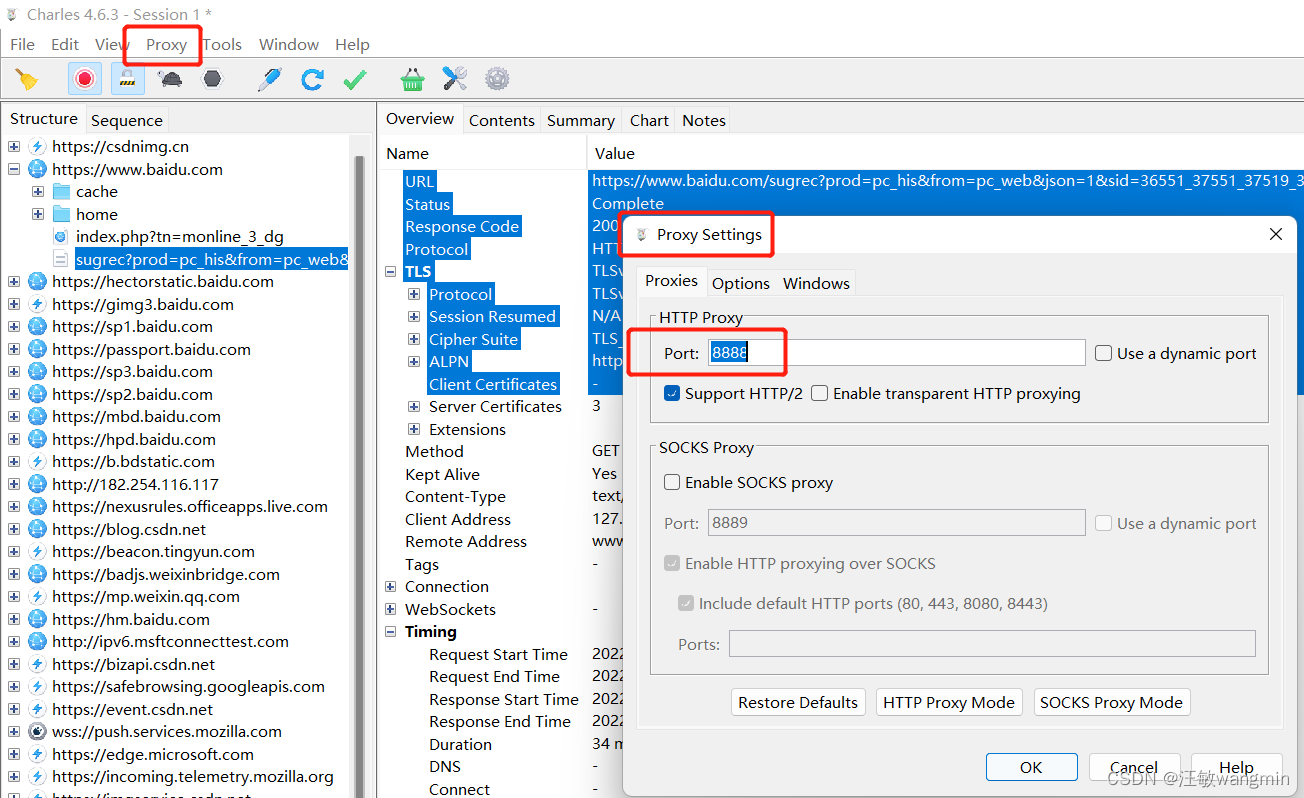Click the globe icon beside https://blog.csdn.net

[38, 529]
